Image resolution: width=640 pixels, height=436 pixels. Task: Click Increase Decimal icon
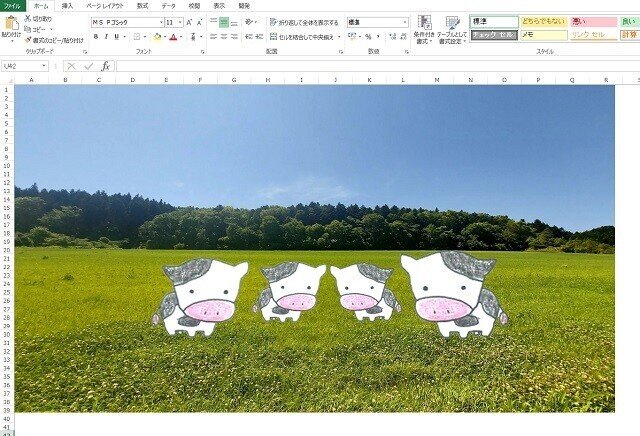pyautogui.click(x=393, y=37)
